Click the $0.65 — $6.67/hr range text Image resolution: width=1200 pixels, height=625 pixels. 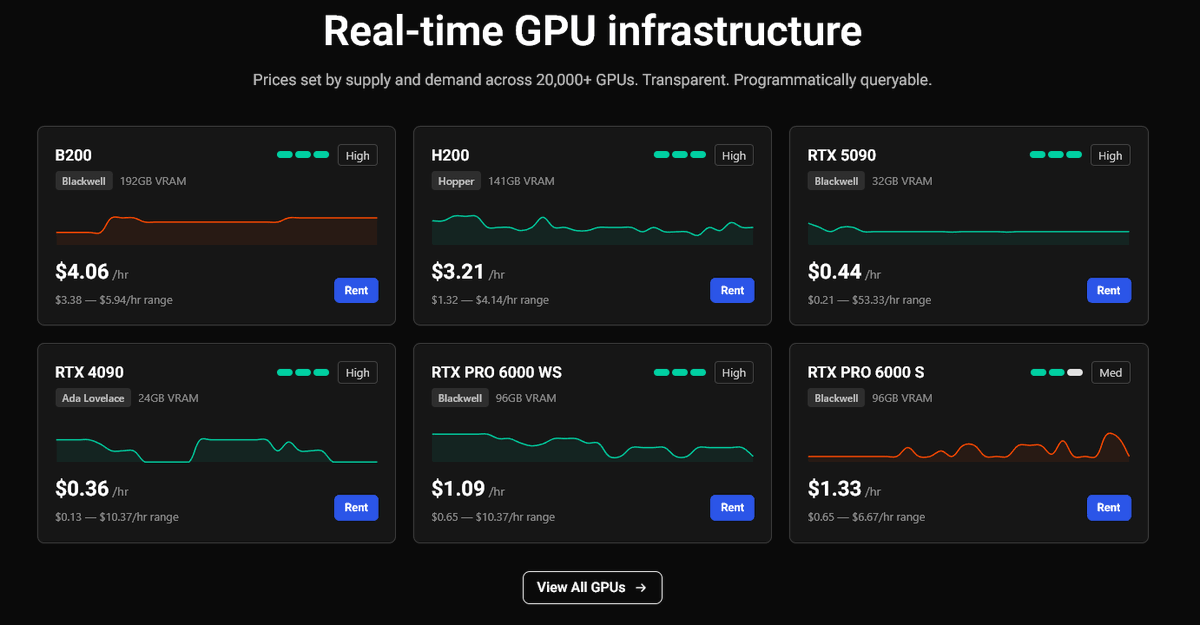click(x=866, y=517)
